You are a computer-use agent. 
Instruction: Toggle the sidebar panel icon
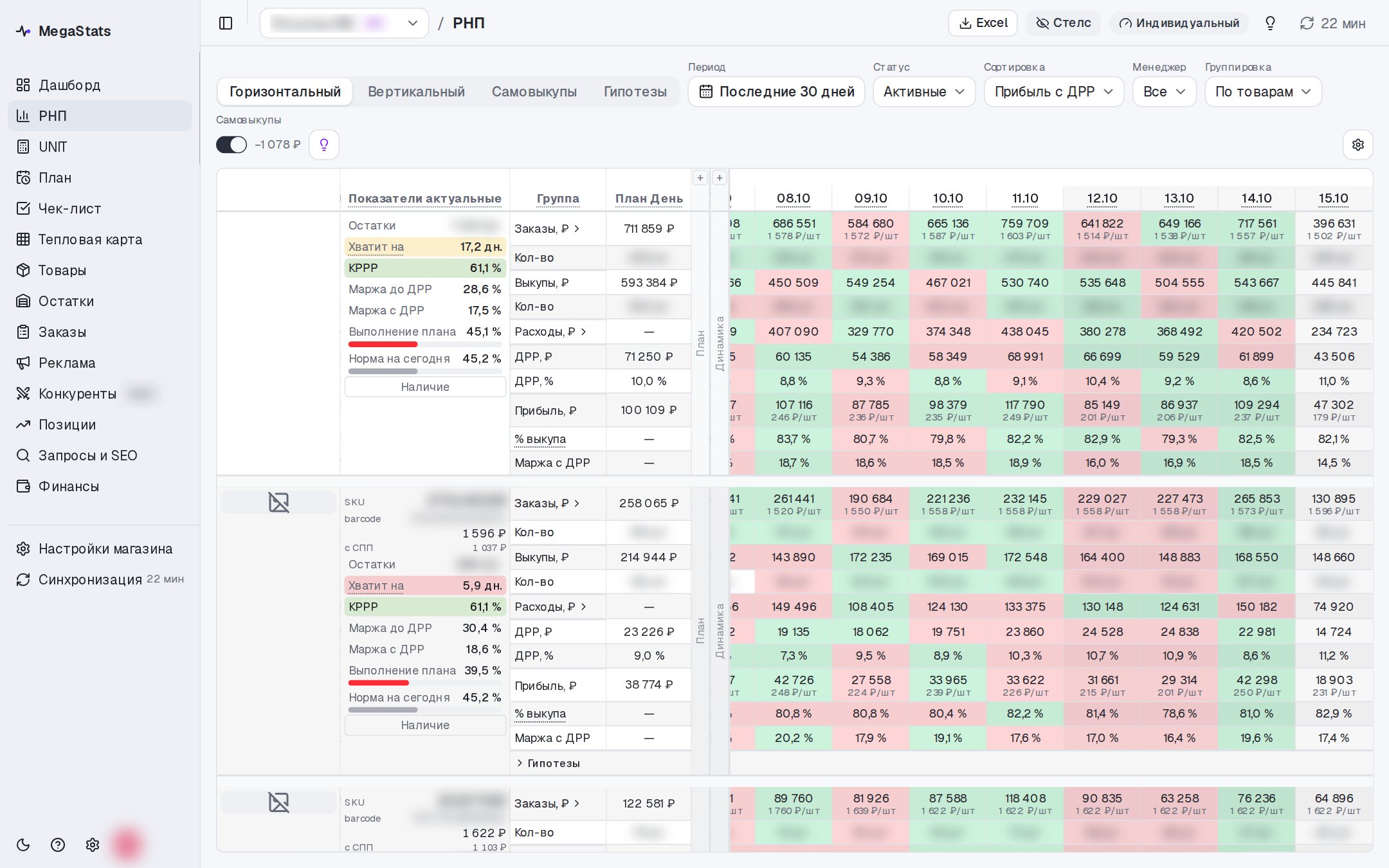click(x=226, y=23)
